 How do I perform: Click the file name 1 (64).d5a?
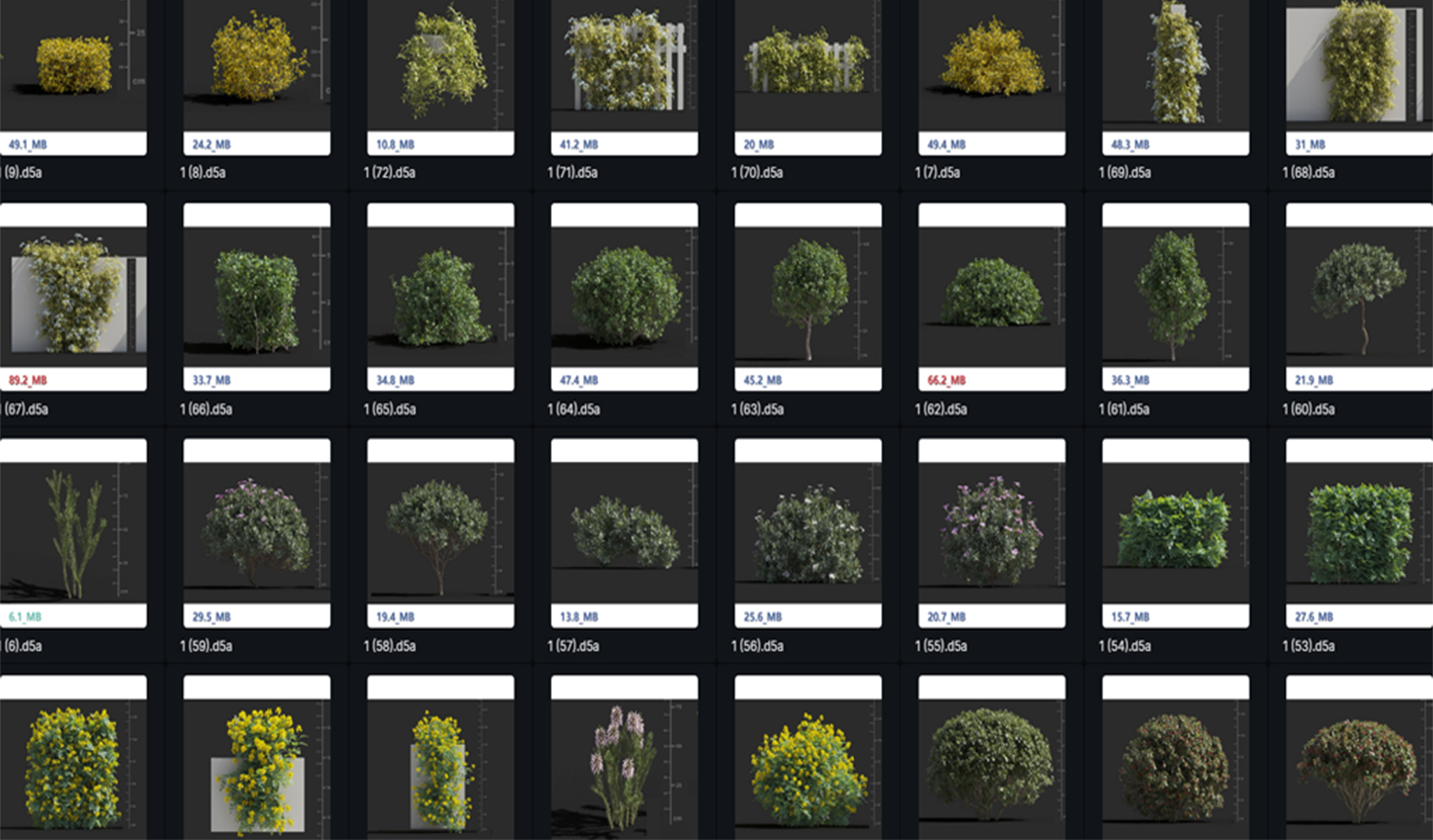(x=573, y=410)
